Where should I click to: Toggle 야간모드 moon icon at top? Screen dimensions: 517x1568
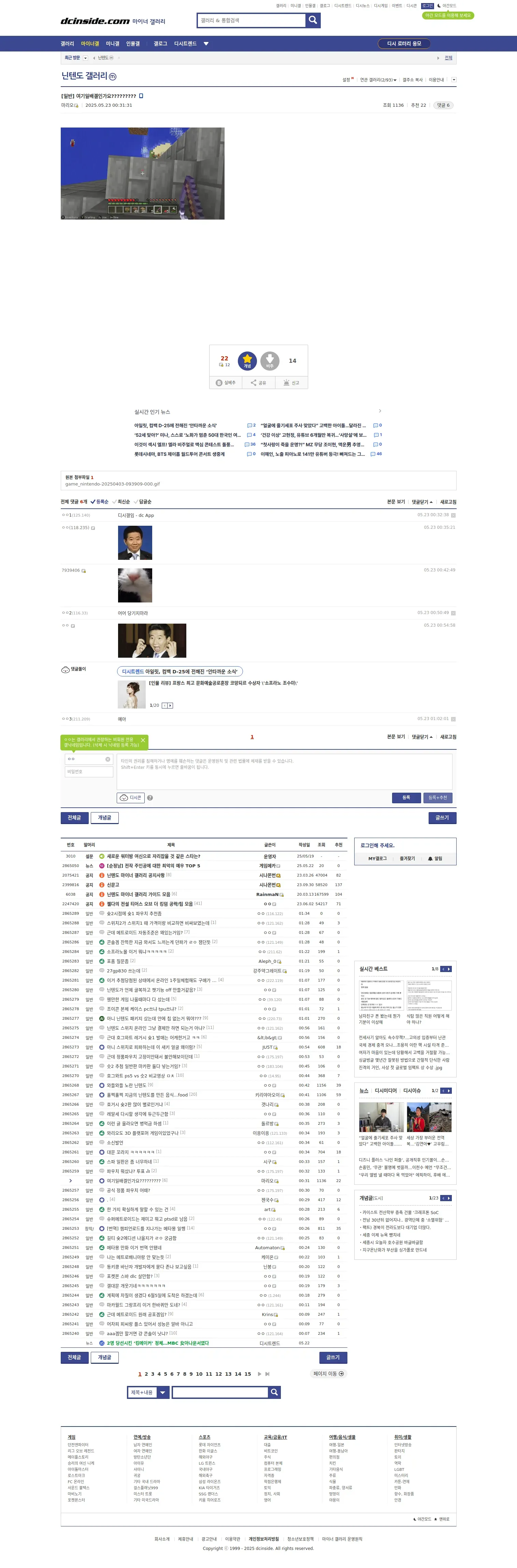[439, 5]
